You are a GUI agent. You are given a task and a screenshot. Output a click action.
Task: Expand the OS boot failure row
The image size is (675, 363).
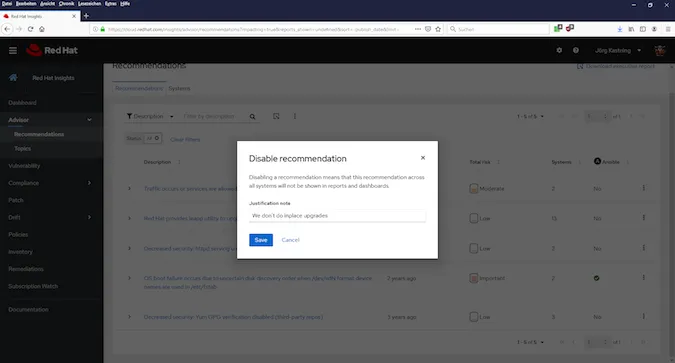[x=129, y=278]
